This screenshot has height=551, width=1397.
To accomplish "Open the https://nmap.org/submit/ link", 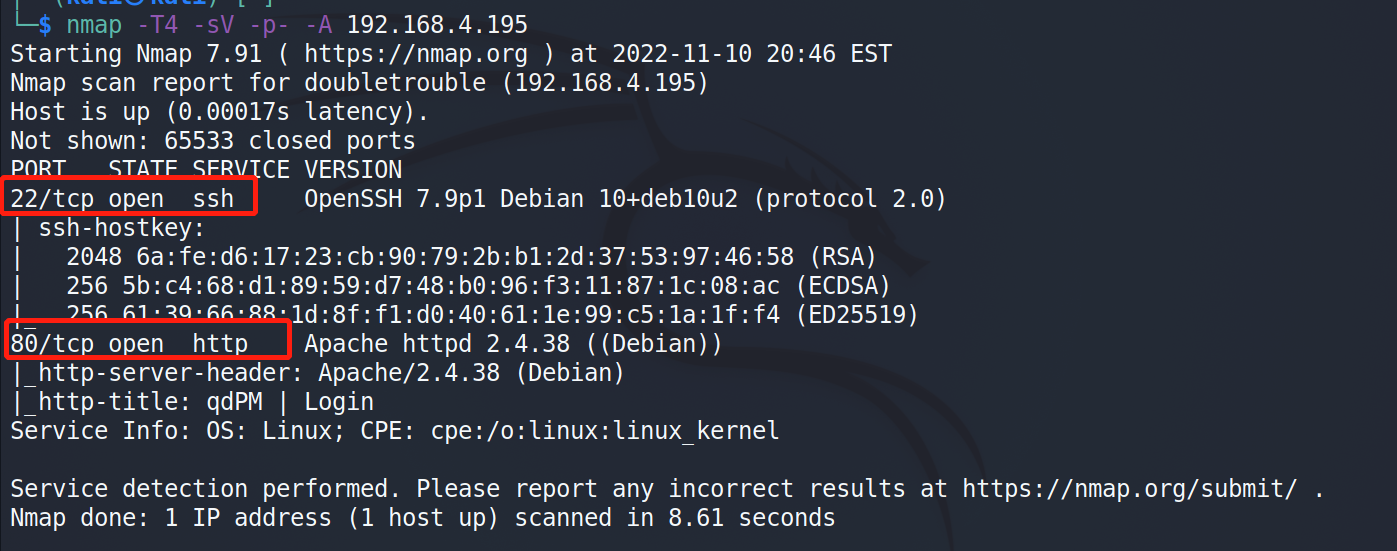I will pos(1129,489).
